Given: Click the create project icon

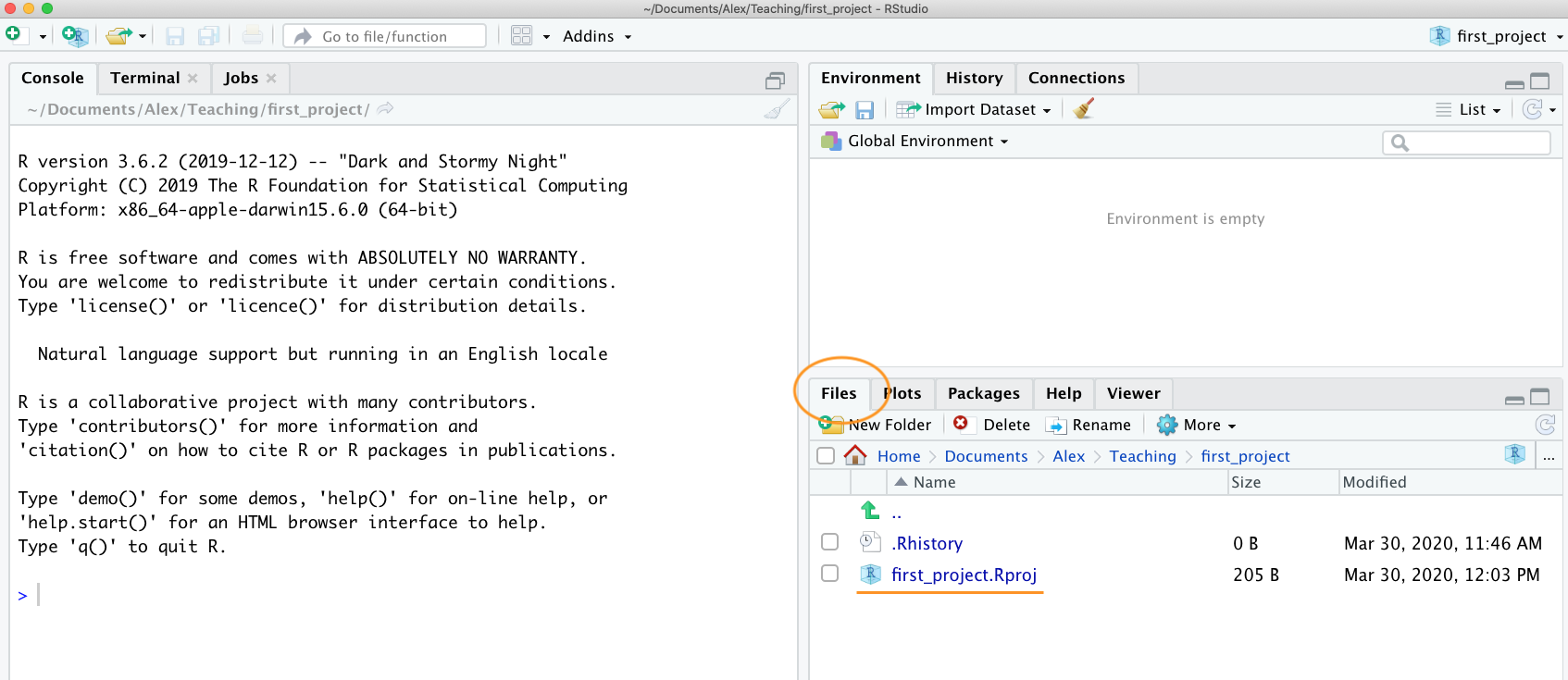Looking at the screenshot, I should [x=74, y=36].
